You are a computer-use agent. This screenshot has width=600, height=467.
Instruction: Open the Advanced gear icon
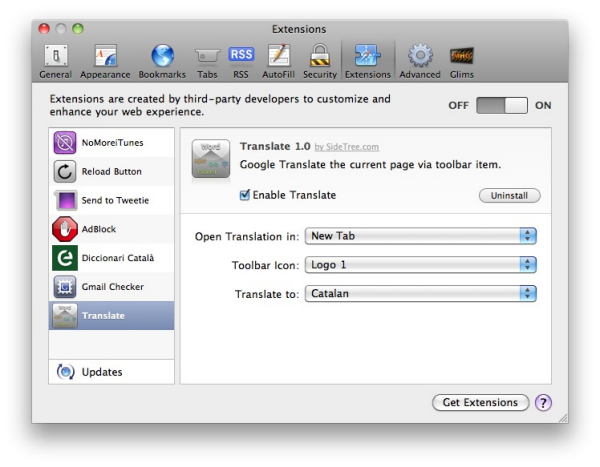pyautogui.click(x=420, y=56)
